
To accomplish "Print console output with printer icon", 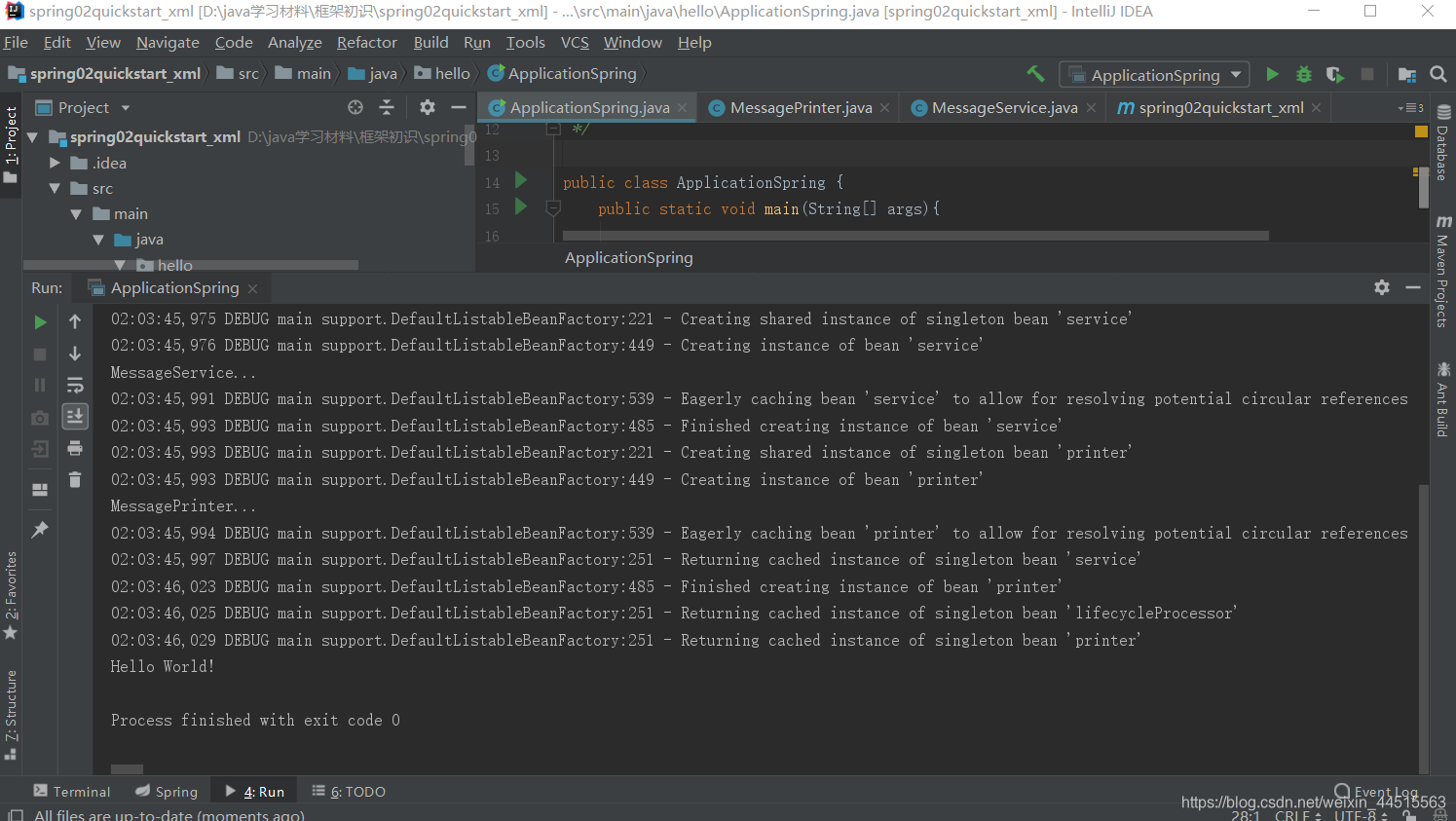I will pos(75,448).
